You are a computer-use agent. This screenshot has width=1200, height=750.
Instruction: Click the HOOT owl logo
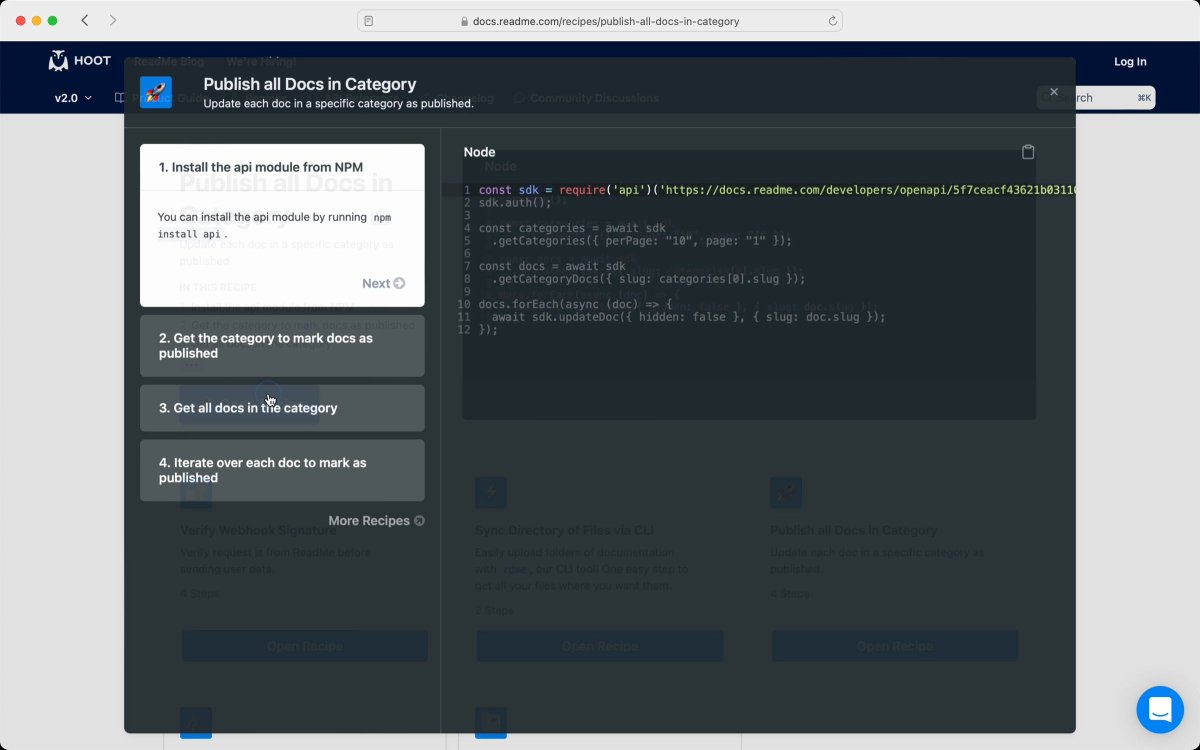pyautogui.click(x=56, y=60)
